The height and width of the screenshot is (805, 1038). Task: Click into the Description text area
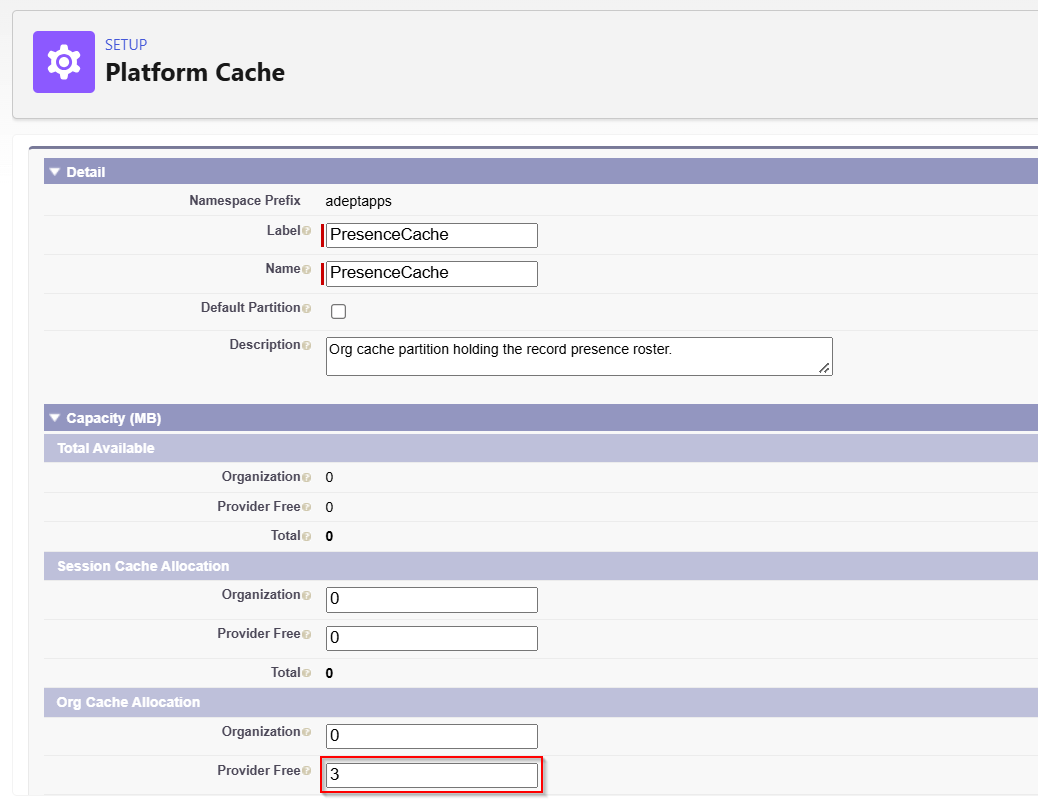pos(579,356)
